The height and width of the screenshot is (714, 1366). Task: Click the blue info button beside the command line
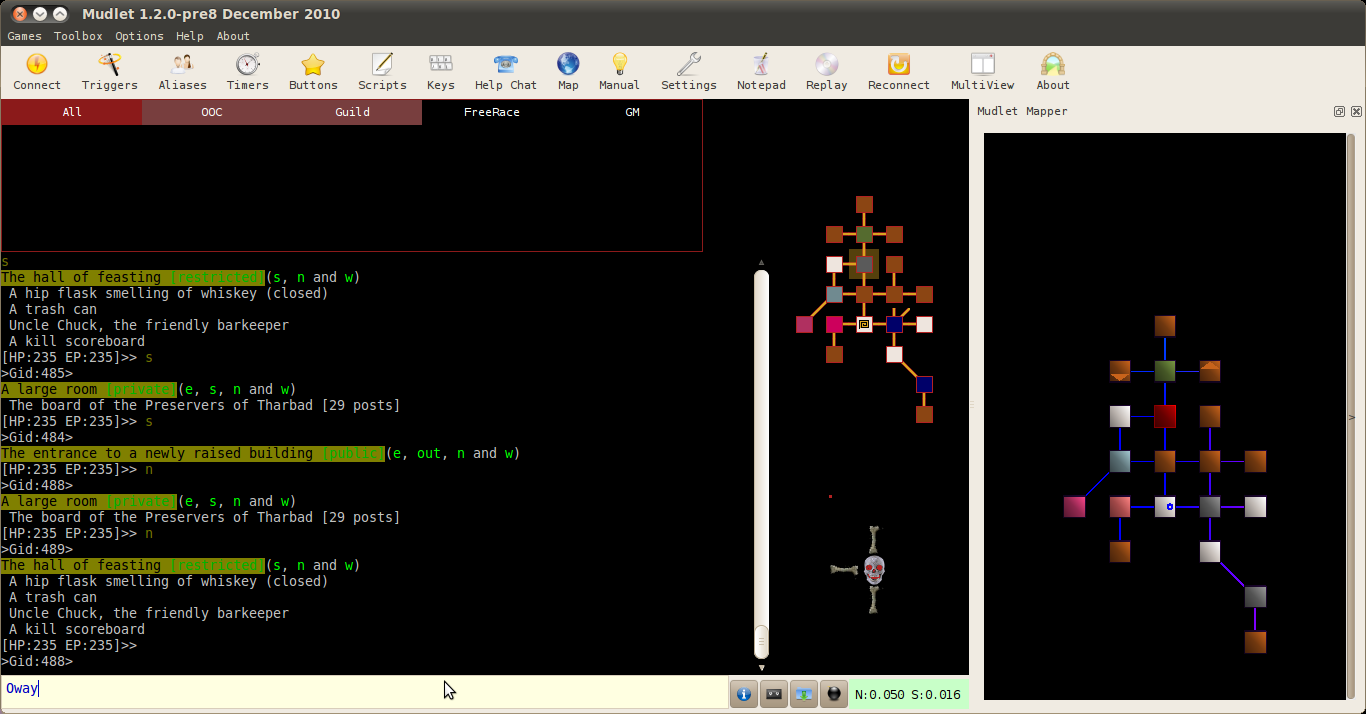coord(744,694)
